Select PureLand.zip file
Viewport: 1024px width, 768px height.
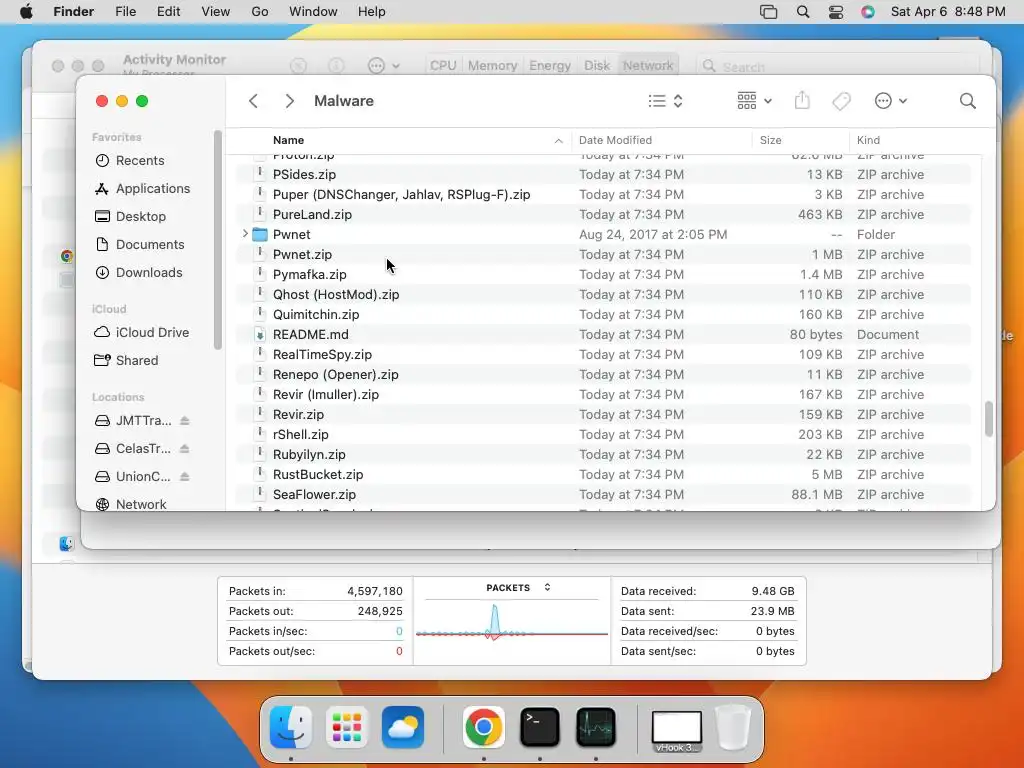[x=604, y=214]
